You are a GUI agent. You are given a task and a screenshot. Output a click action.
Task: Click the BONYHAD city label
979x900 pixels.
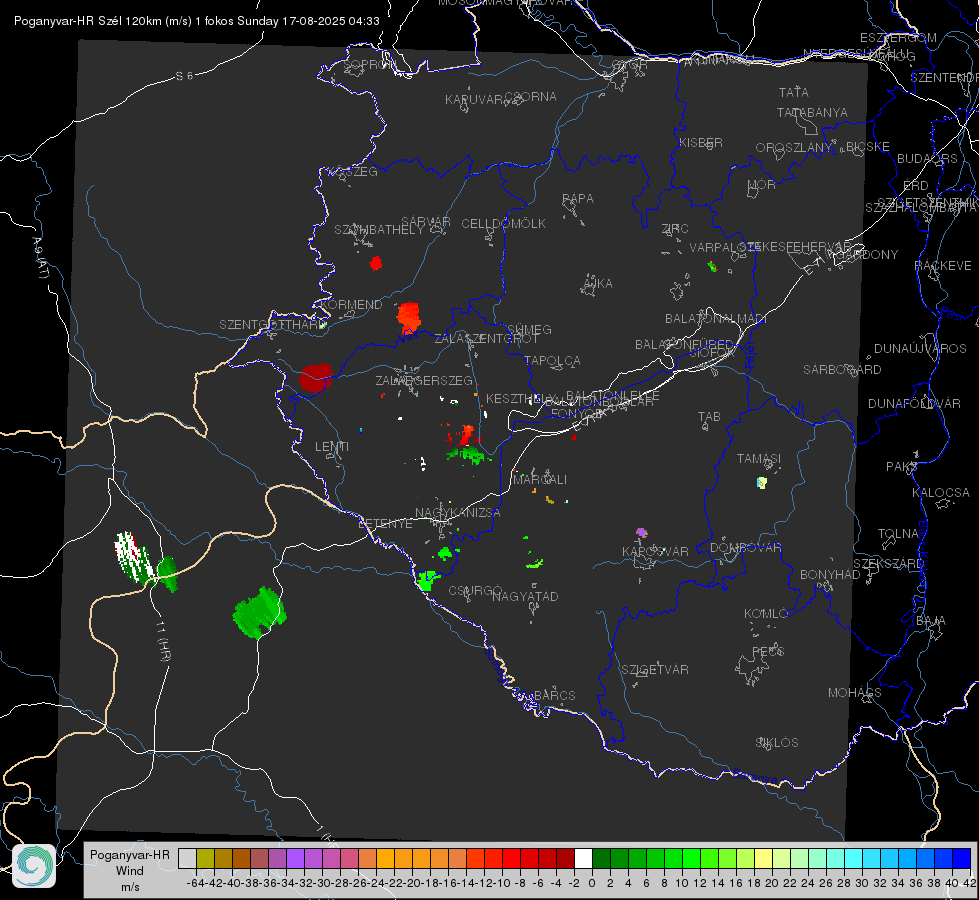click(830, 575)
